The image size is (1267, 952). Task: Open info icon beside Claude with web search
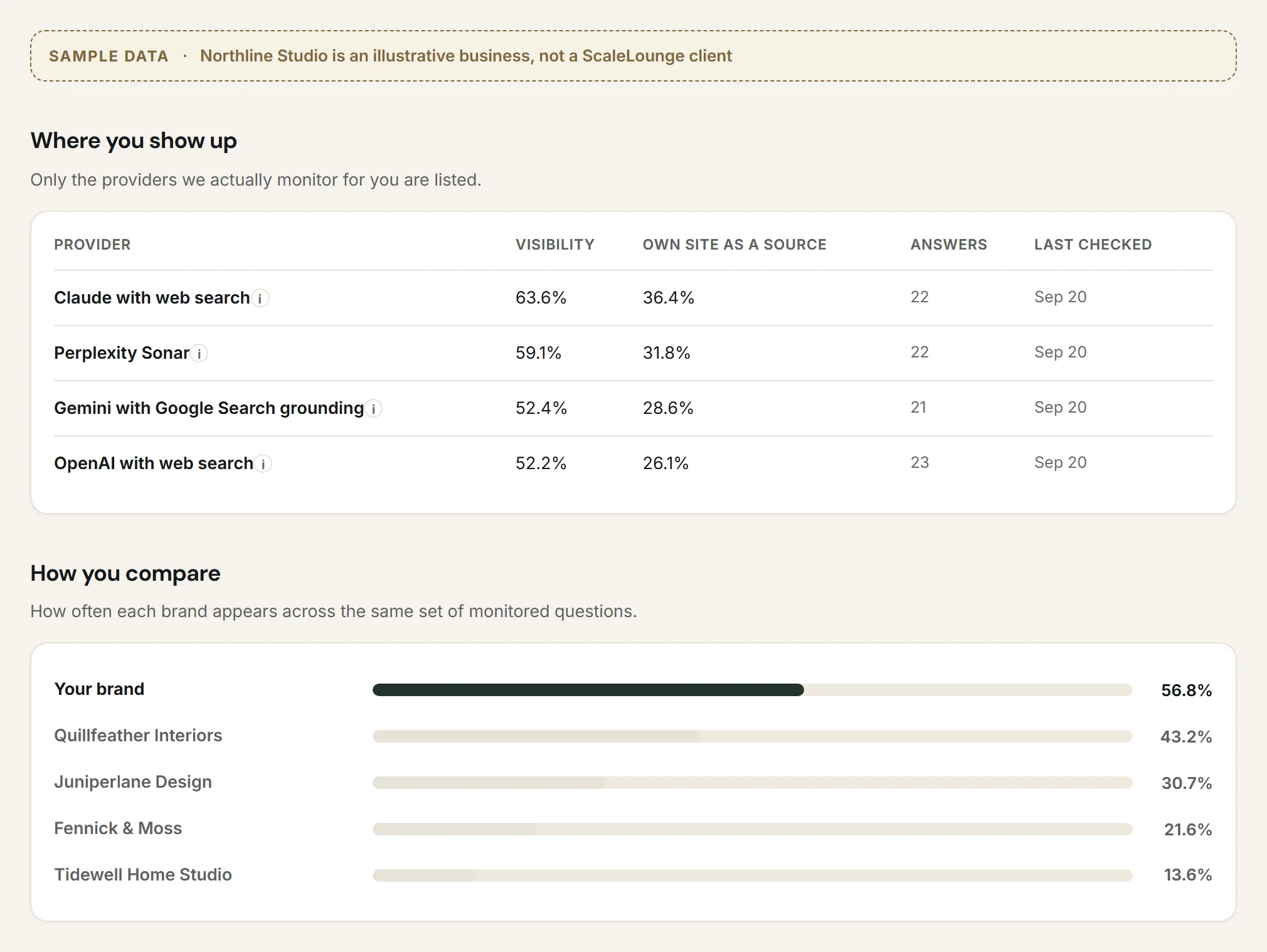pyautogui.click(x=260, y=298)
